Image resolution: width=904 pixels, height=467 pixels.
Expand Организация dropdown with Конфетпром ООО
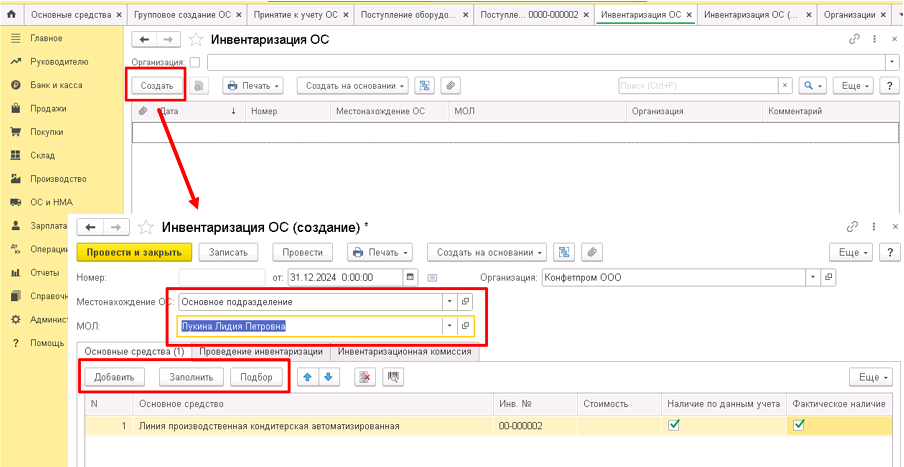coord(812,277)
